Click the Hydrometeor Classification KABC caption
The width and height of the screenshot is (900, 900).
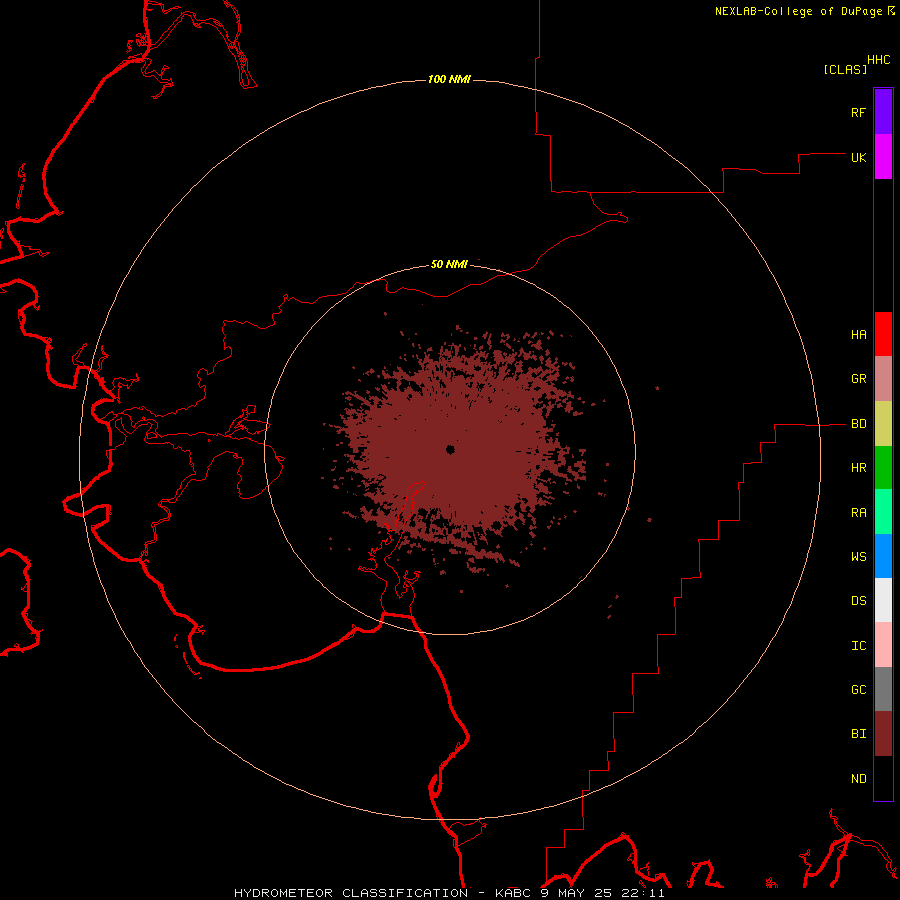click(449, 893)
